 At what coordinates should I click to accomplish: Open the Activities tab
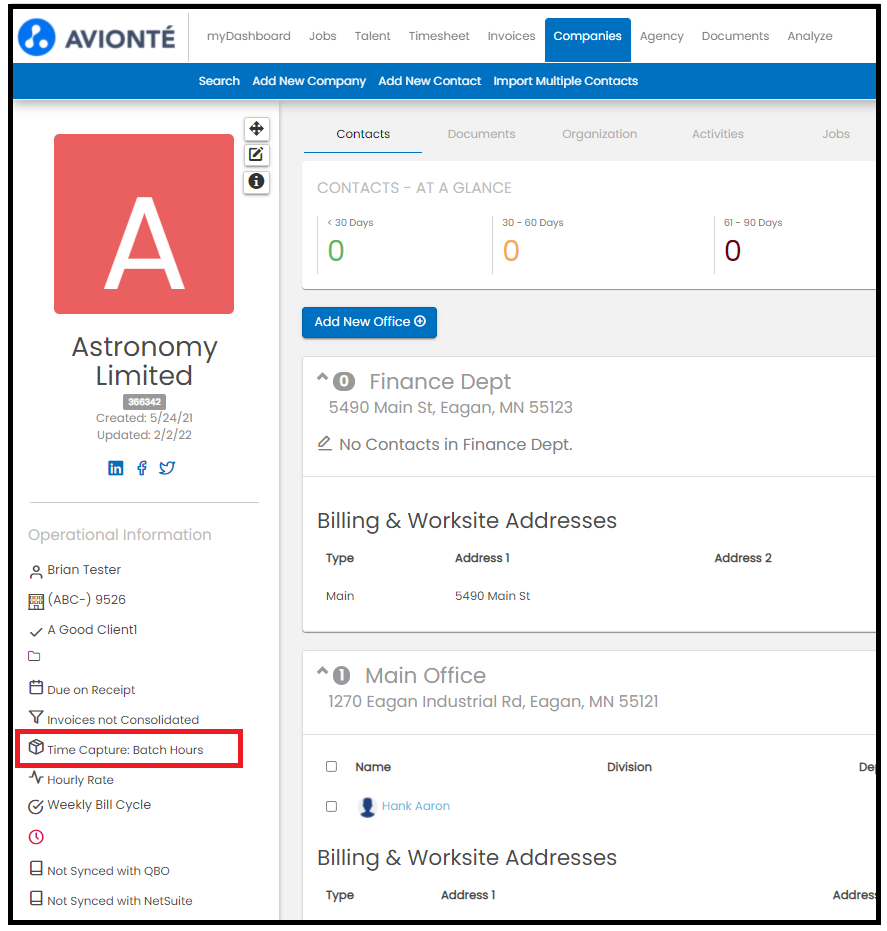pos(718,134)
